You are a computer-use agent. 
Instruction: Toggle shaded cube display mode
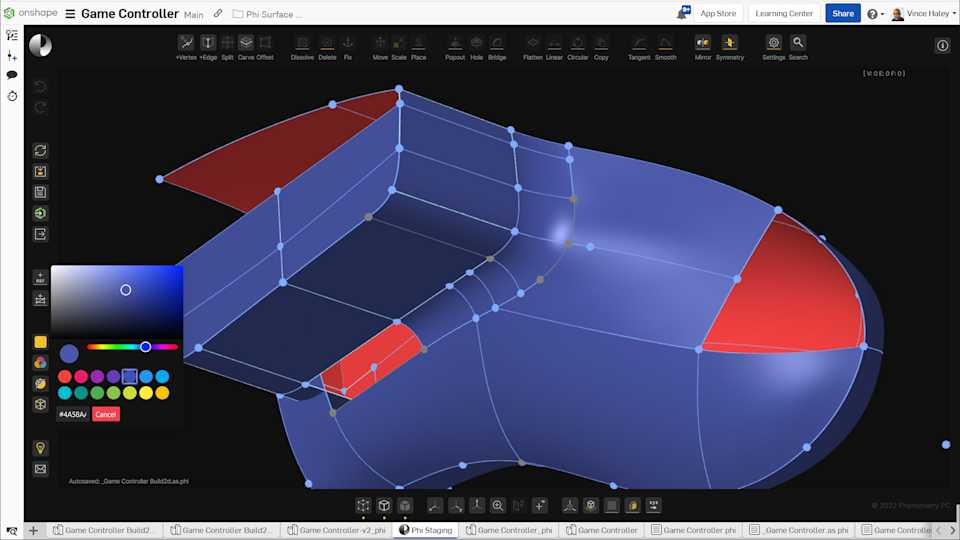point(405,505)
